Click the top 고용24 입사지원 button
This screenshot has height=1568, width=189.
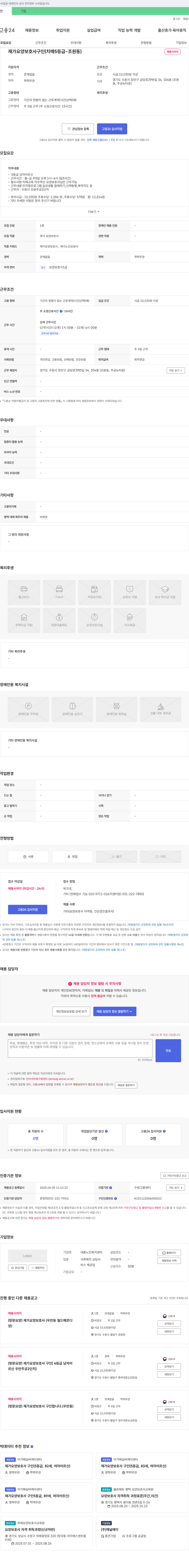[112, 129]
